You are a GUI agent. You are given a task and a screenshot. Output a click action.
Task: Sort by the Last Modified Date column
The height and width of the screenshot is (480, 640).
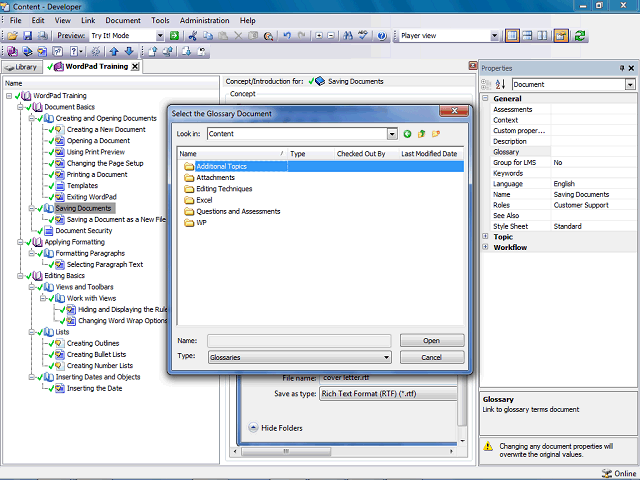429,154
